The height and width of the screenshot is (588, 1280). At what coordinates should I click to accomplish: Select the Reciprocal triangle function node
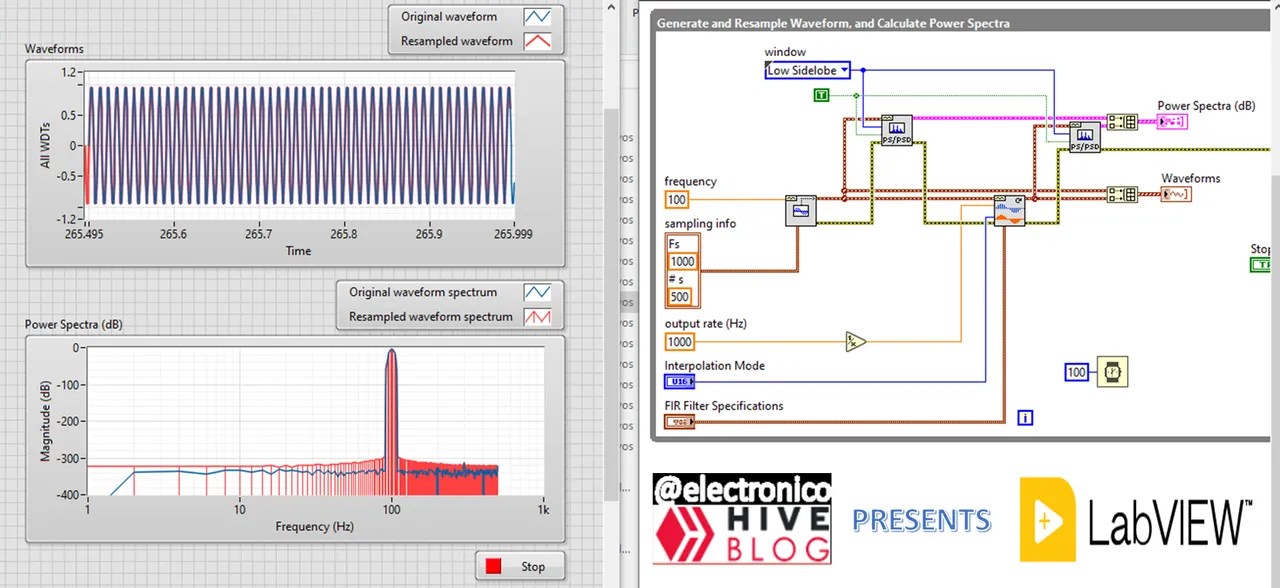pos(855,342)
